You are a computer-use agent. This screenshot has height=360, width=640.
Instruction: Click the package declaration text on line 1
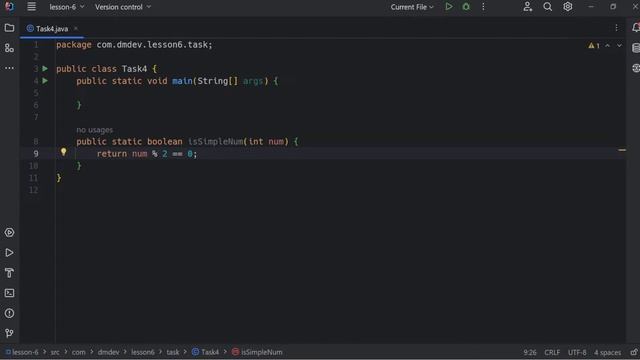click(134, 44)
